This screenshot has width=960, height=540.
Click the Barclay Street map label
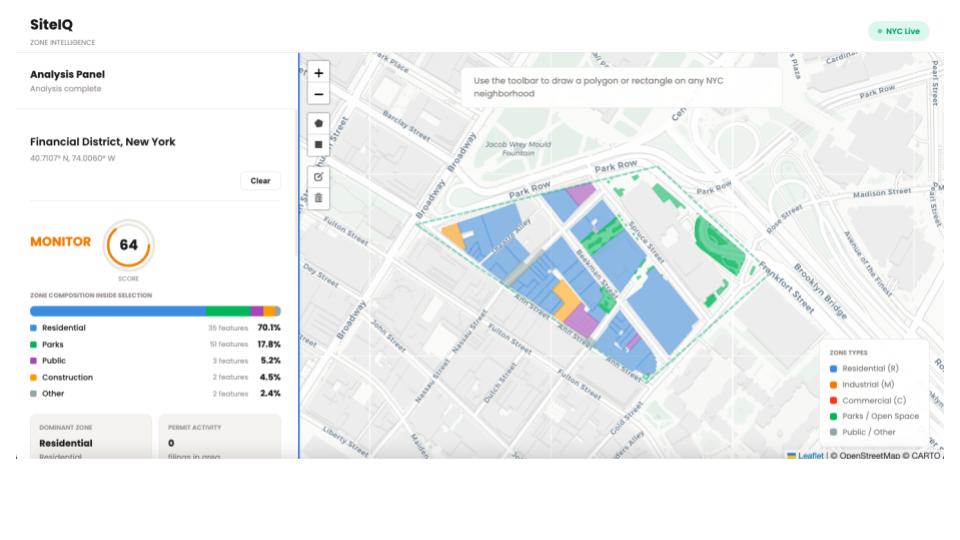[x=406, y=126]
